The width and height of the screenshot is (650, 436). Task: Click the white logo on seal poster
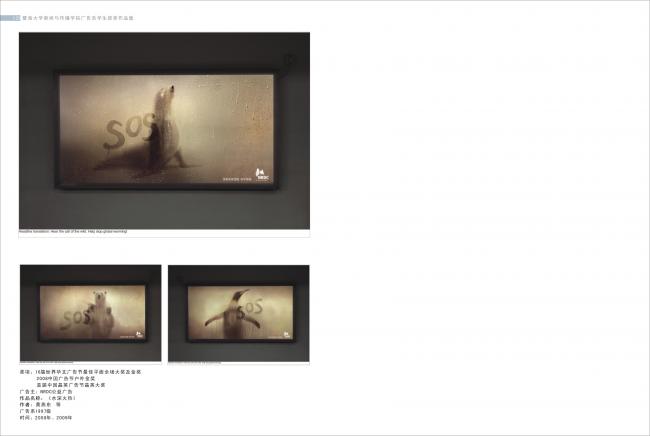click(262, 174)
